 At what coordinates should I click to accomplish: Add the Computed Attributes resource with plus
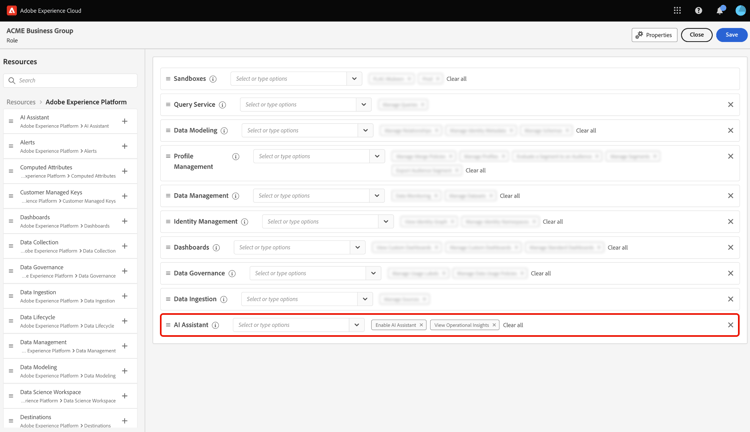(x=124, y=171)
